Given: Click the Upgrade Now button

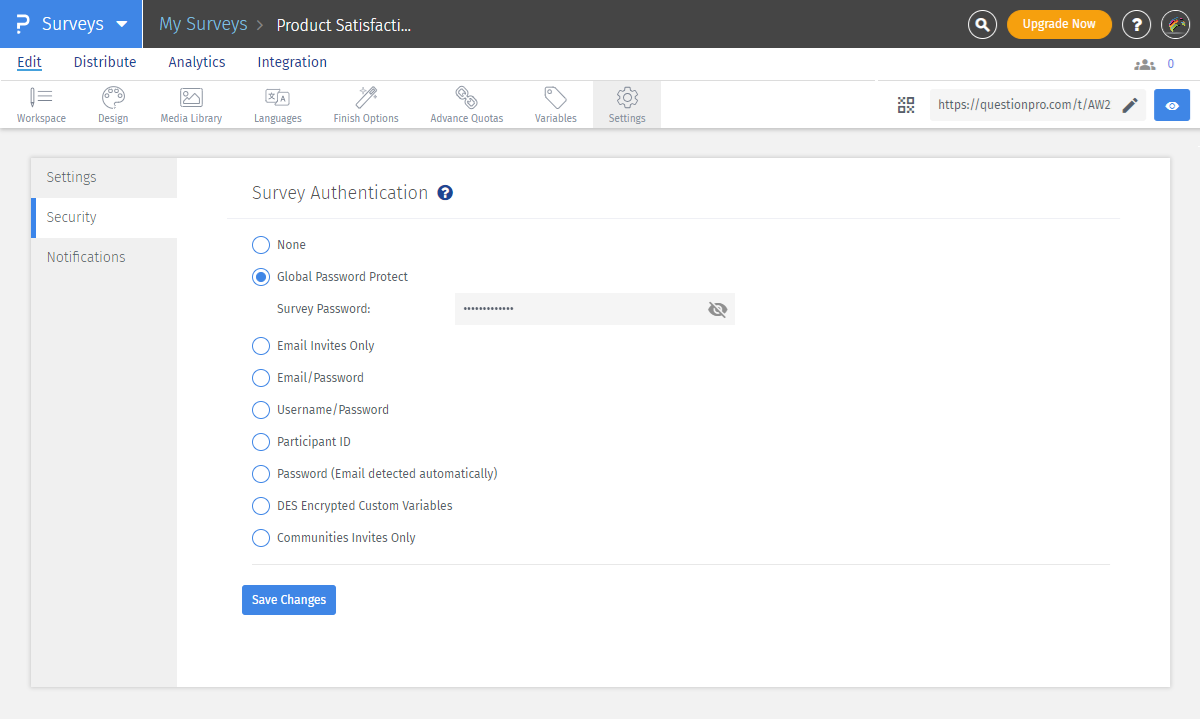Looking at the screenshot, I should (x=1059, y=22).
